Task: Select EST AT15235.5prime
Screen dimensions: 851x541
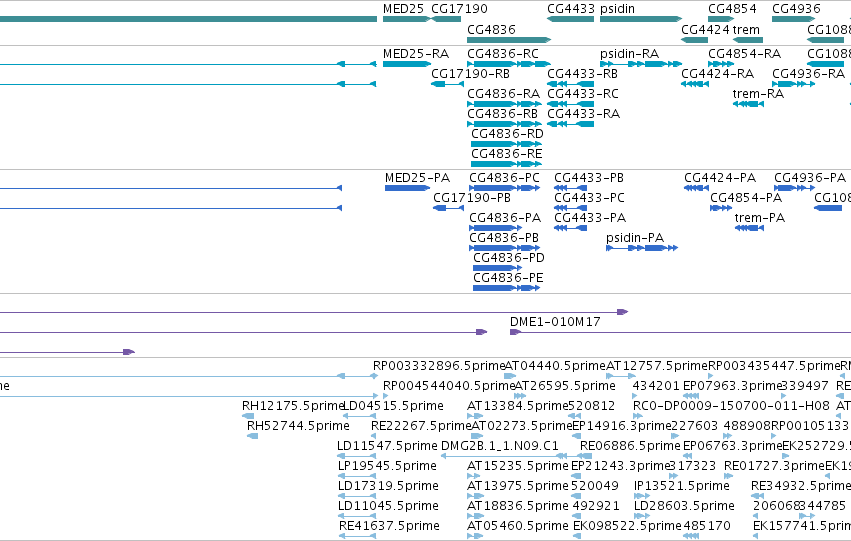Action: [x=474, y=476]
